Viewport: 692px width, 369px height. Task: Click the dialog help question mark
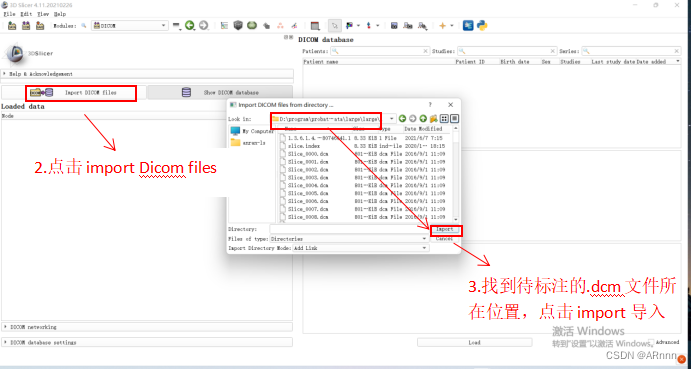click(430, 105)
